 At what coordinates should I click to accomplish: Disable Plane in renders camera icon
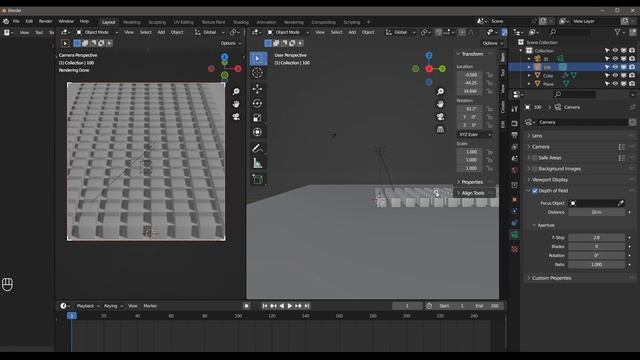632,84
